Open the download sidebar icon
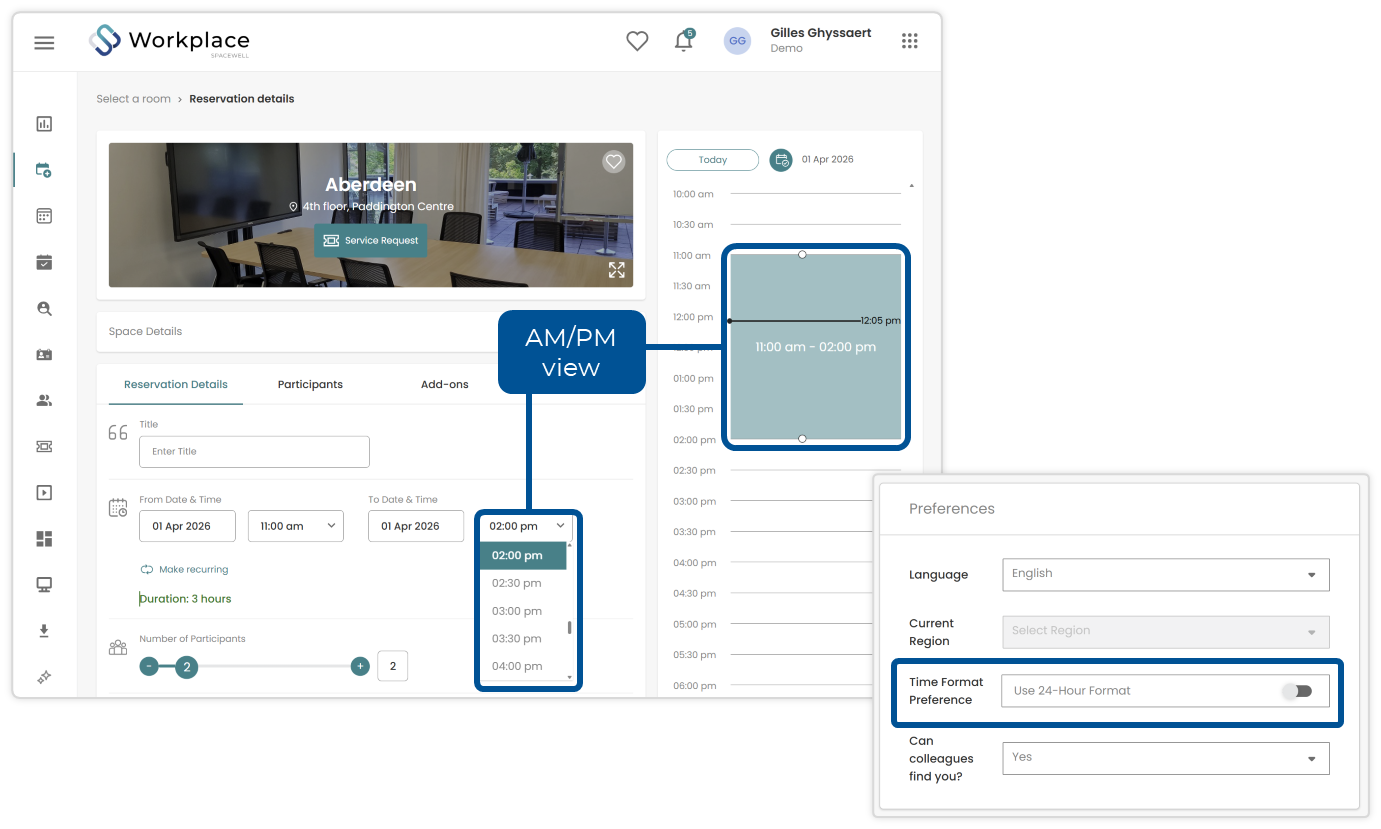This screenshot has width=1381, height=829. pos(44,631)
